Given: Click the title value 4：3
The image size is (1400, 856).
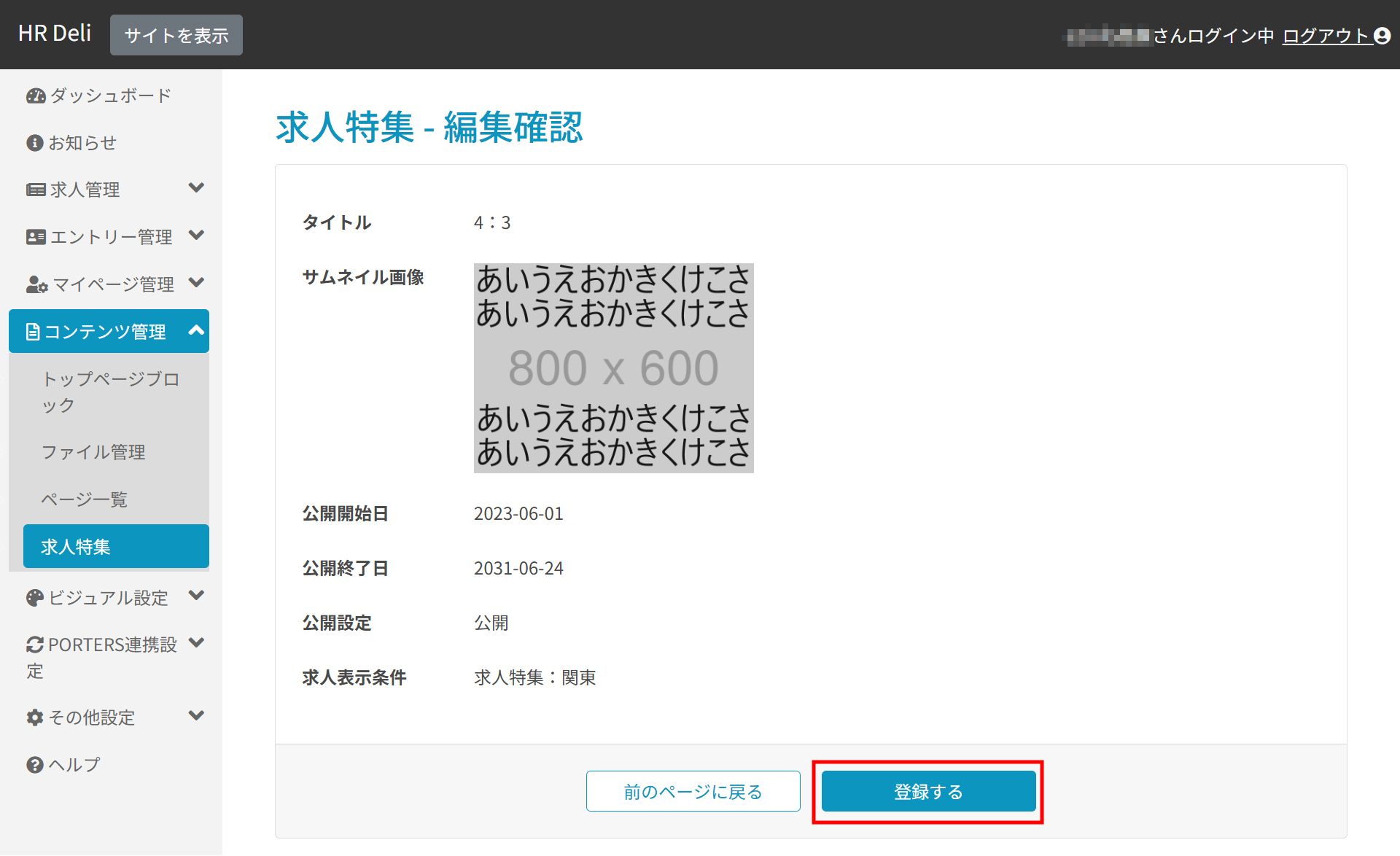Looking at the screenshot, I should [x=492, y=222].
